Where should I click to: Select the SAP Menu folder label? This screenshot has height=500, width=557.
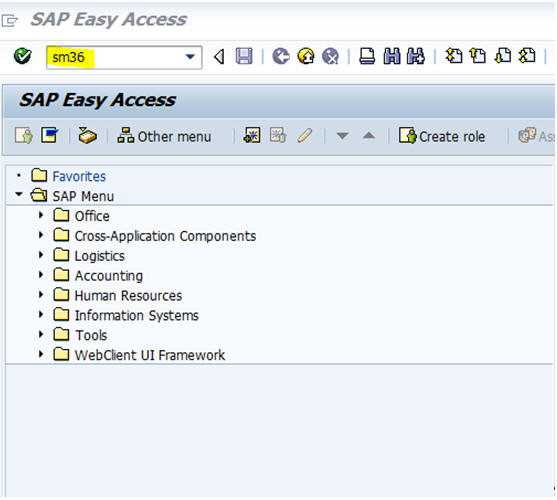point(83,196)
